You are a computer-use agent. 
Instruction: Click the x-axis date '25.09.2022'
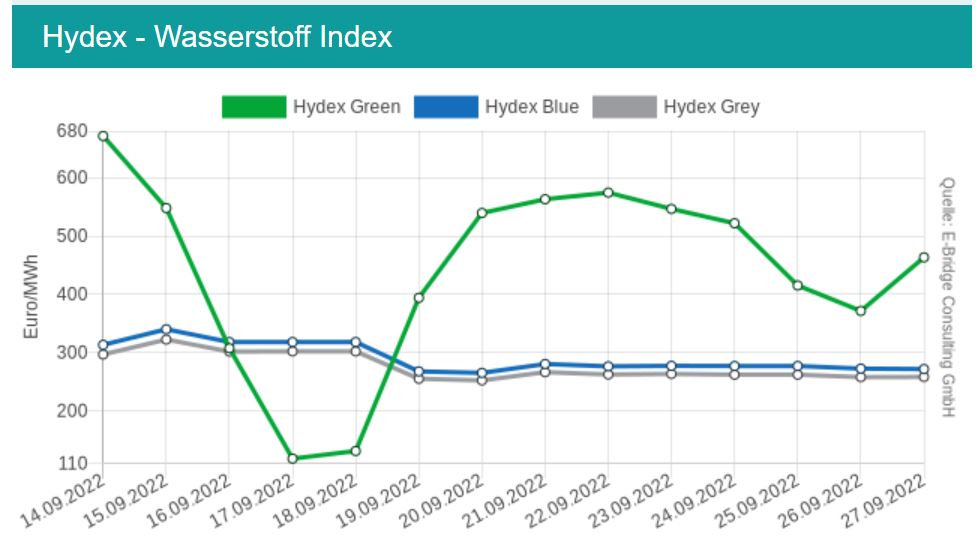(x=757, y=501)
